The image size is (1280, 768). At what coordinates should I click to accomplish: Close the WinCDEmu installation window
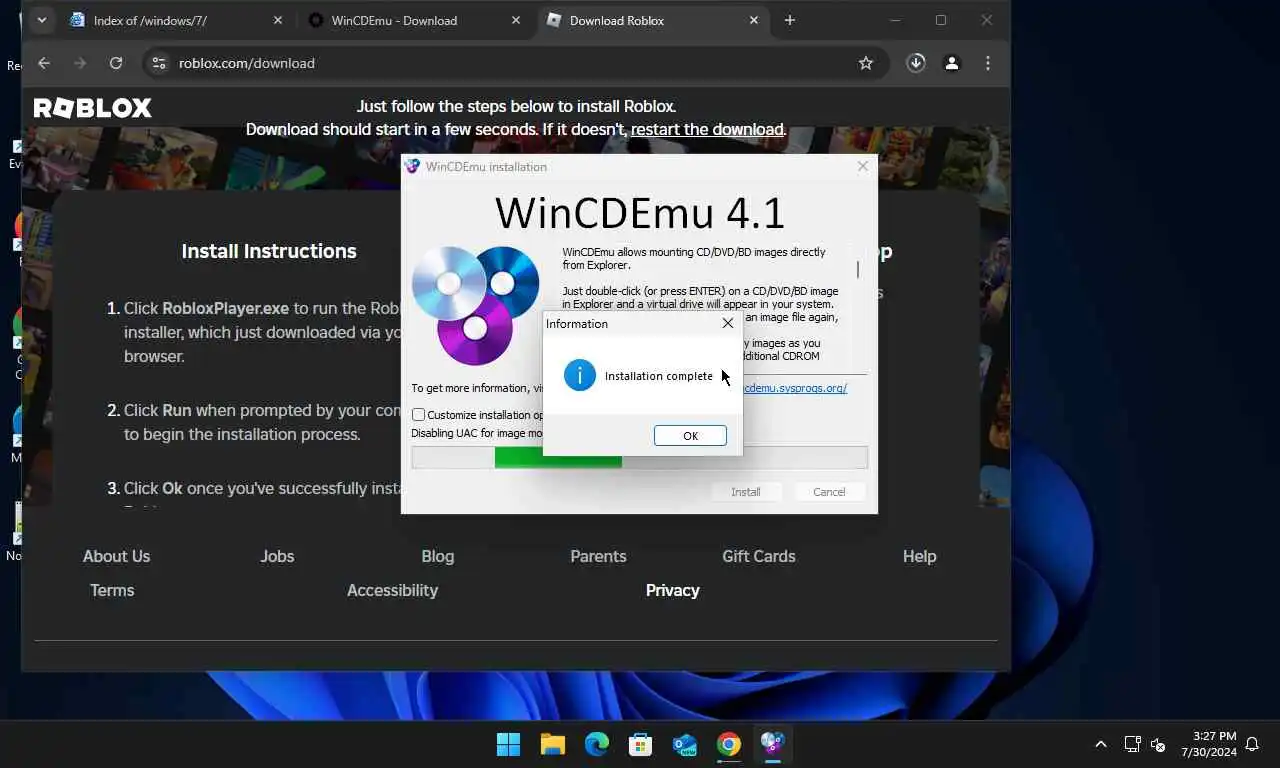pyautogui.click(x=863, y=167)
